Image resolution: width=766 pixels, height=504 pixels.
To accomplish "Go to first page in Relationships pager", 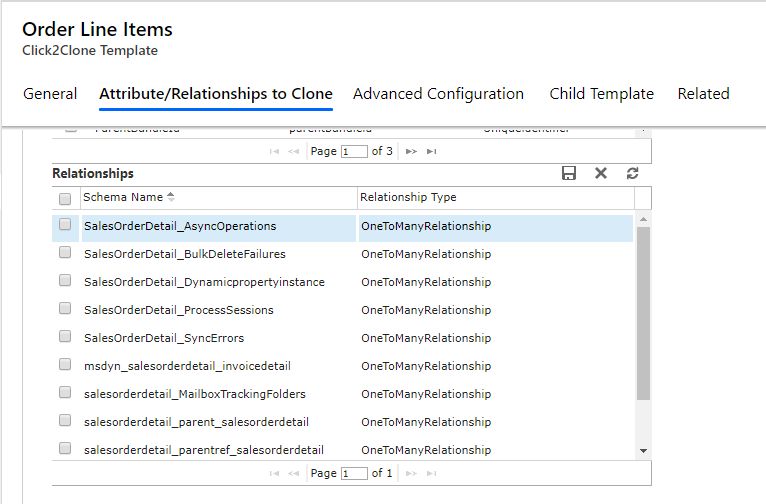I will (274, 473).
